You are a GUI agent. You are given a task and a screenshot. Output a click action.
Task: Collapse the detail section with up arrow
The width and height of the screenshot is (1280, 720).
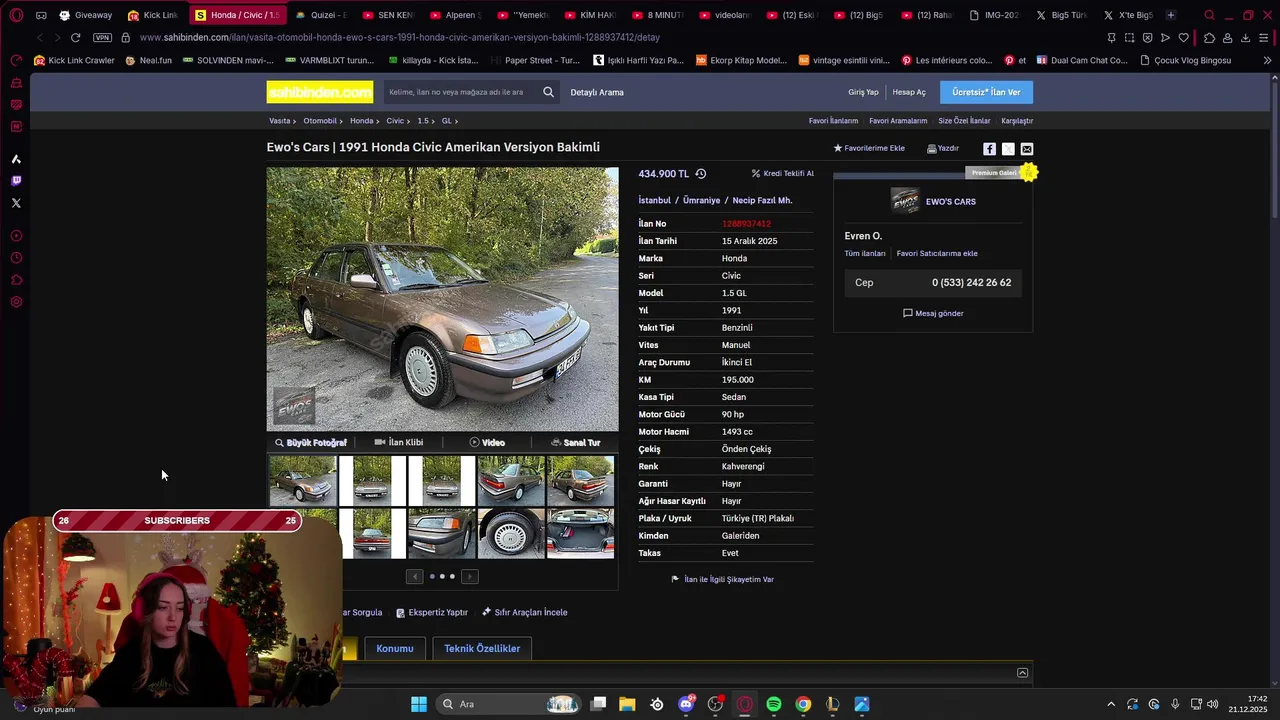(x=1022, y=673)
